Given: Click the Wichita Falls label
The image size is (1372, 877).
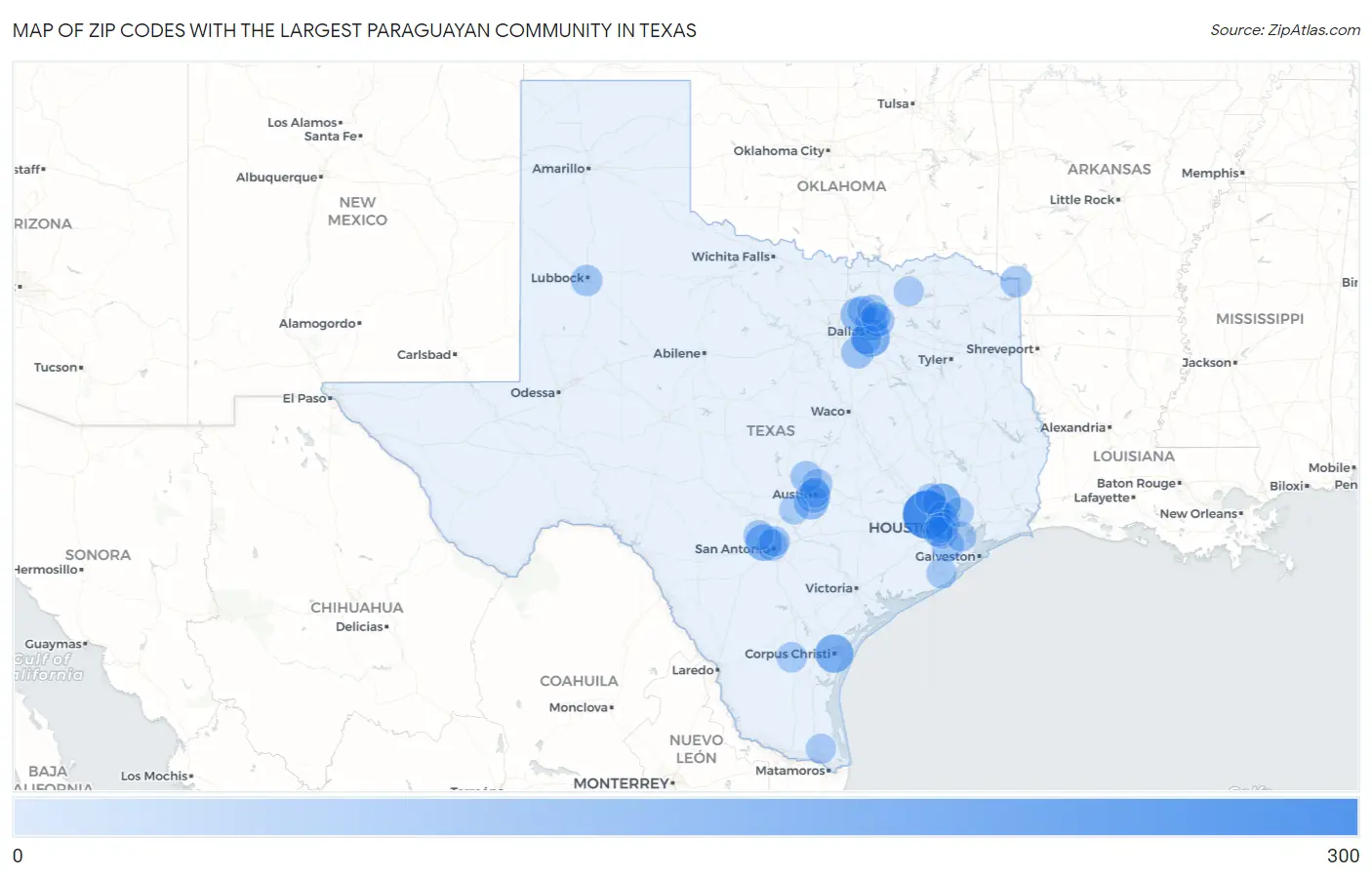Looking at the screenshot, I should pos(733,257).
